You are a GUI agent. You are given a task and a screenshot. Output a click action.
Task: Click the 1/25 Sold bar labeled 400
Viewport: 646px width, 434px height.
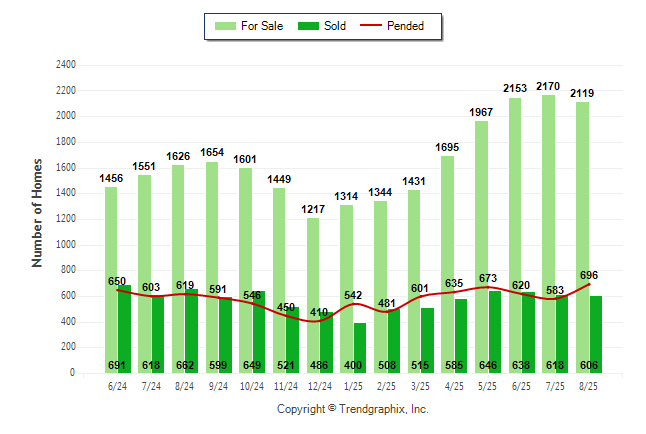(x=359, y=348)
